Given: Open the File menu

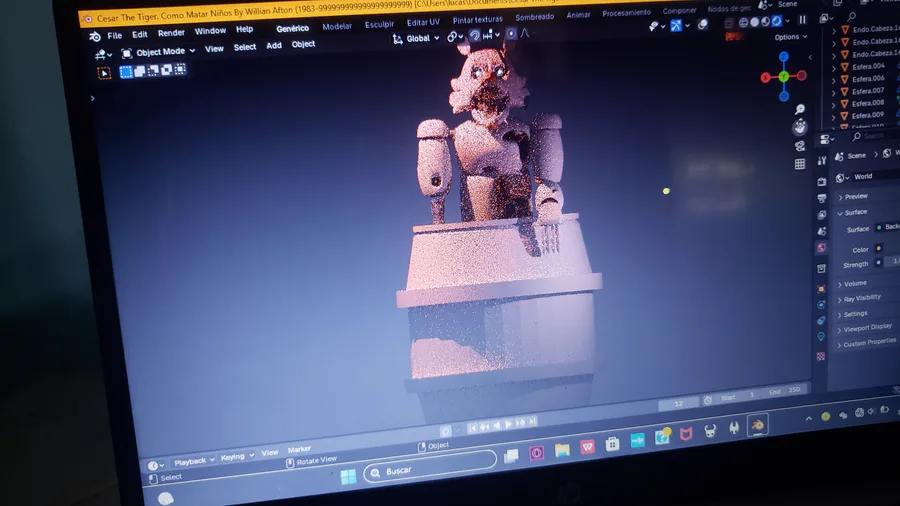Looking at the screenshot, I should tap(114, 36).
